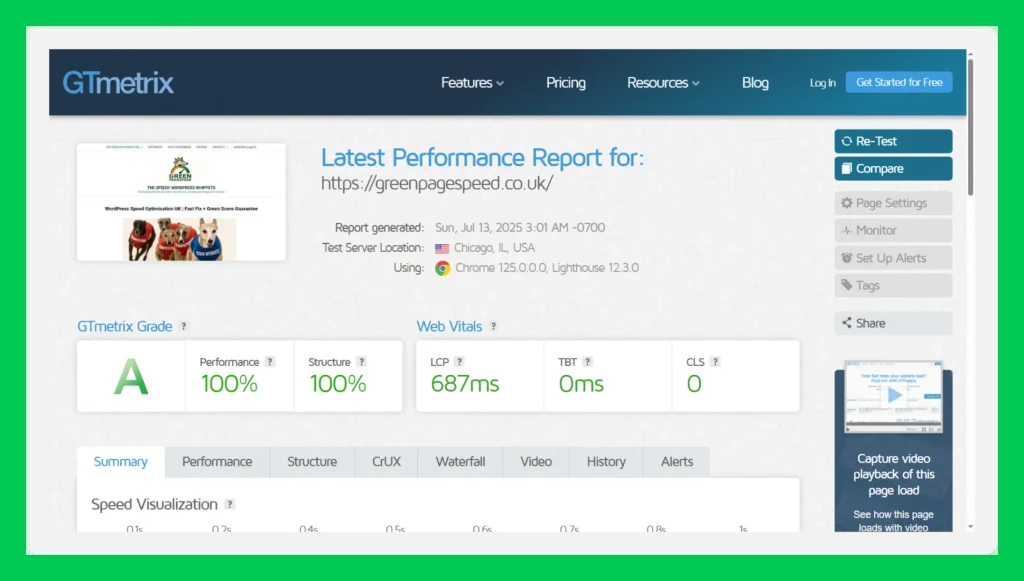The height and width of the screenshot is (581, 1024).
Task: Open the History tab
Action: [x=606, y=462]
